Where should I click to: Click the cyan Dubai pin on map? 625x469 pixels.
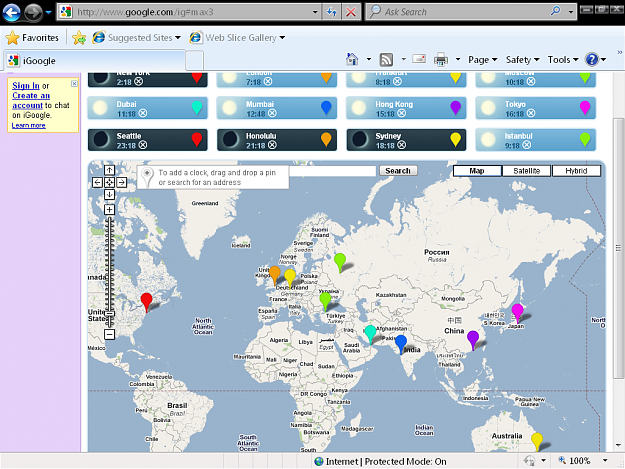[x=370, y=333]
